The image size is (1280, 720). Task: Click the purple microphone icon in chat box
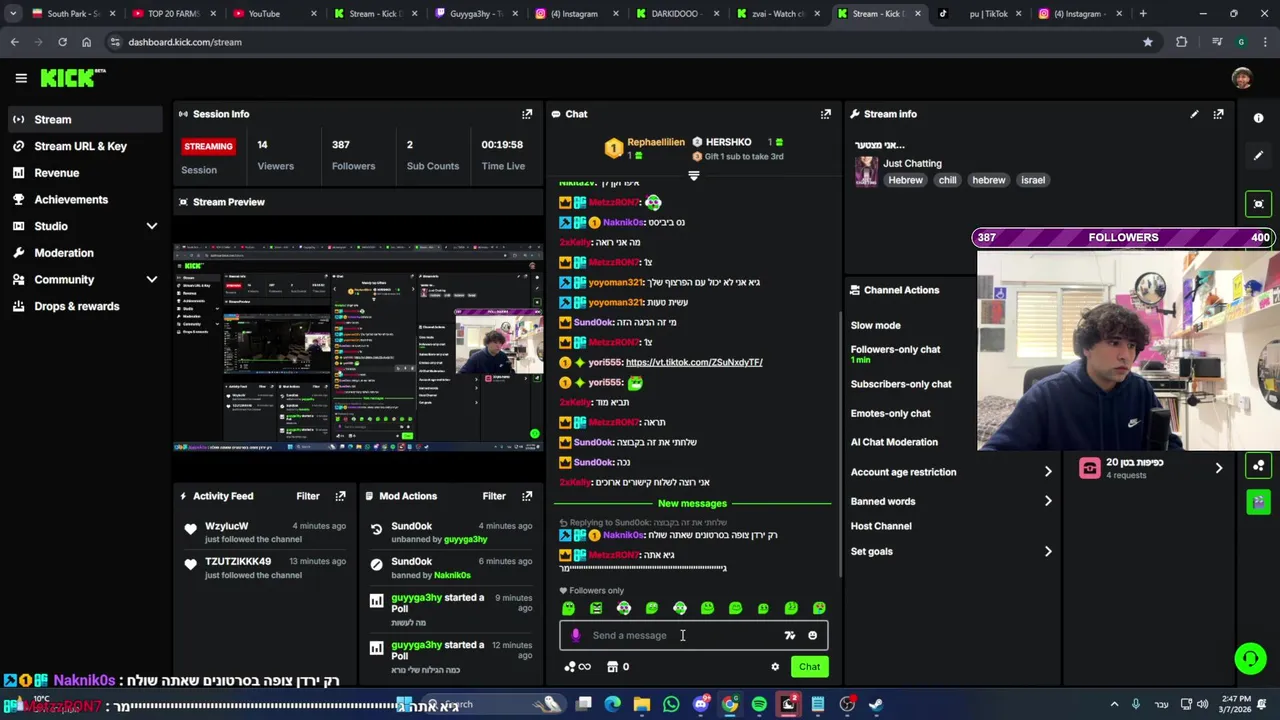575,635
